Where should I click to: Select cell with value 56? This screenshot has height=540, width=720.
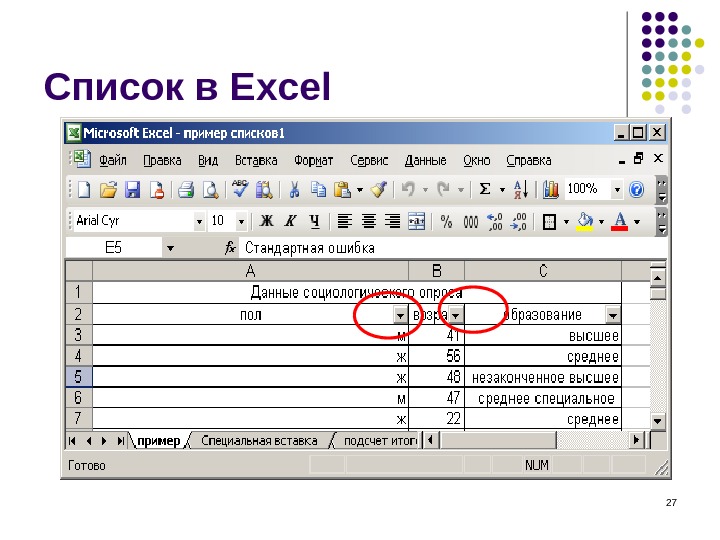437,356
